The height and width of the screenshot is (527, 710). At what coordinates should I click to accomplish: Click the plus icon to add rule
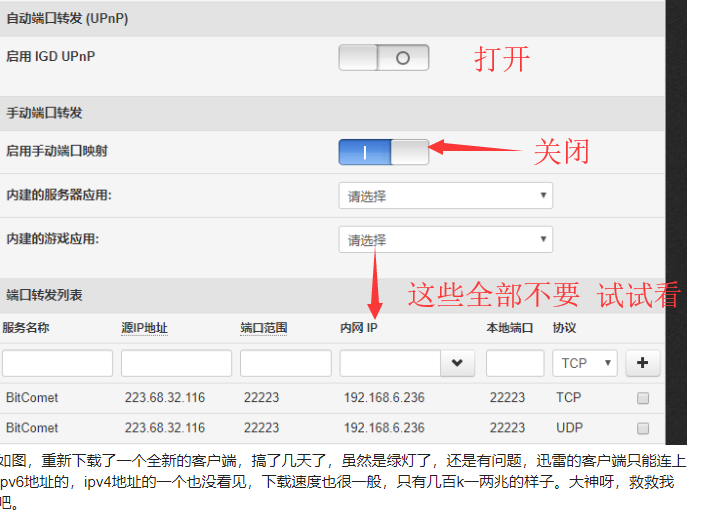[642, 363]
